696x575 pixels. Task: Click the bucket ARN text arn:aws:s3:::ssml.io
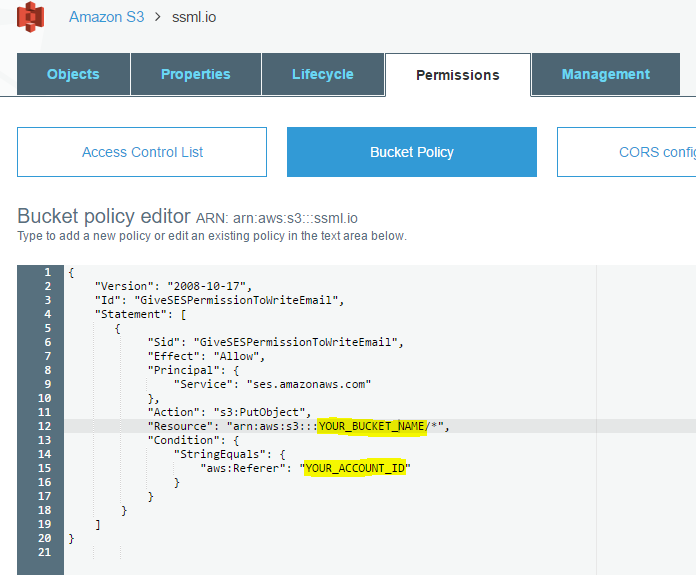tap(295, 218)
